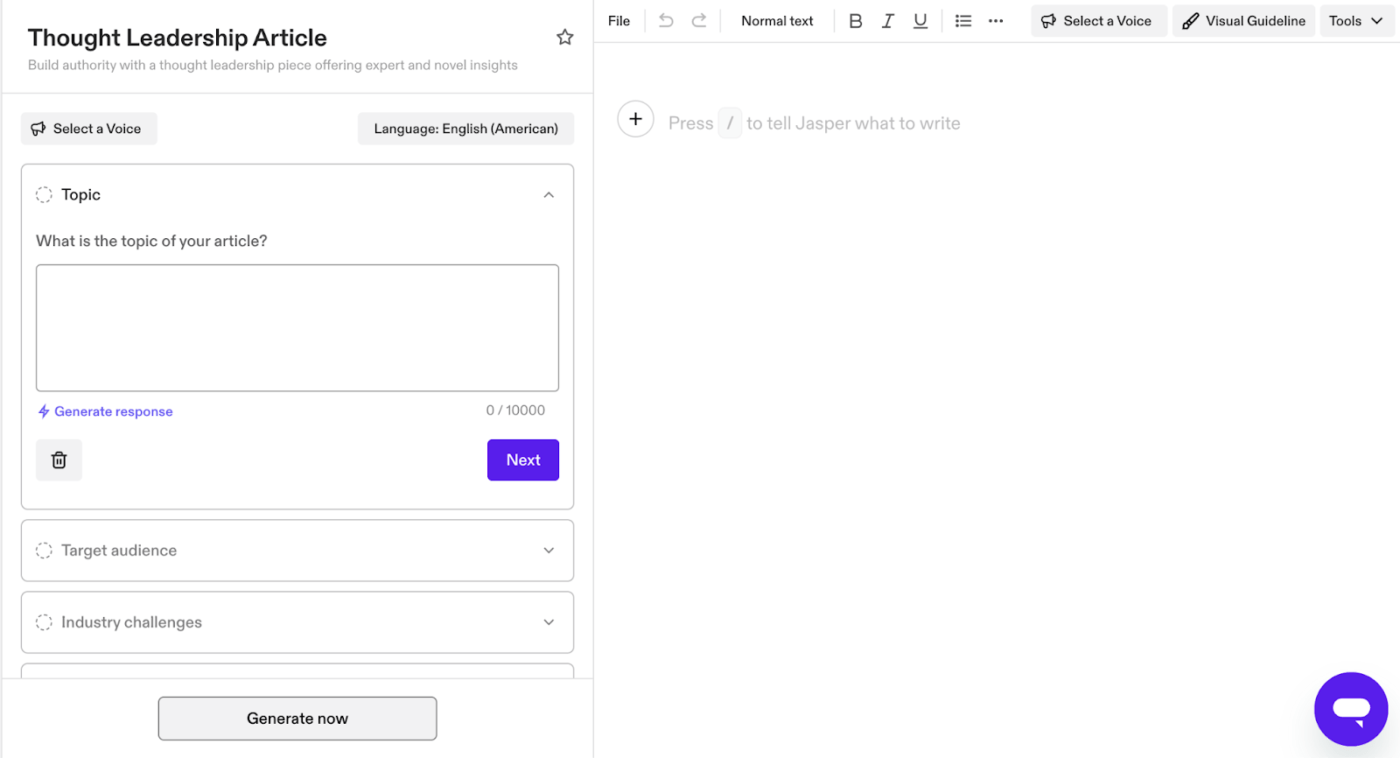
Task: Insert a bulleted list
Action: (963, 21)
